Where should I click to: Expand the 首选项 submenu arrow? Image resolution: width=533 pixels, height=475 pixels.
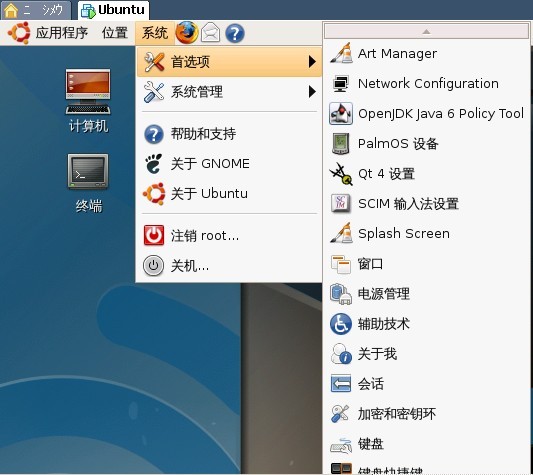point(312,62)
